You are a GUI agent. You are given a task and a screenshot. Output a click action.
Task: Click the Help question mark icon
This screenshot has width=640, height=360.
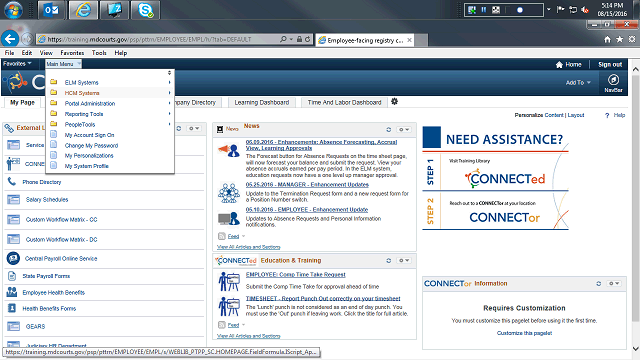(x=607, y=116)
